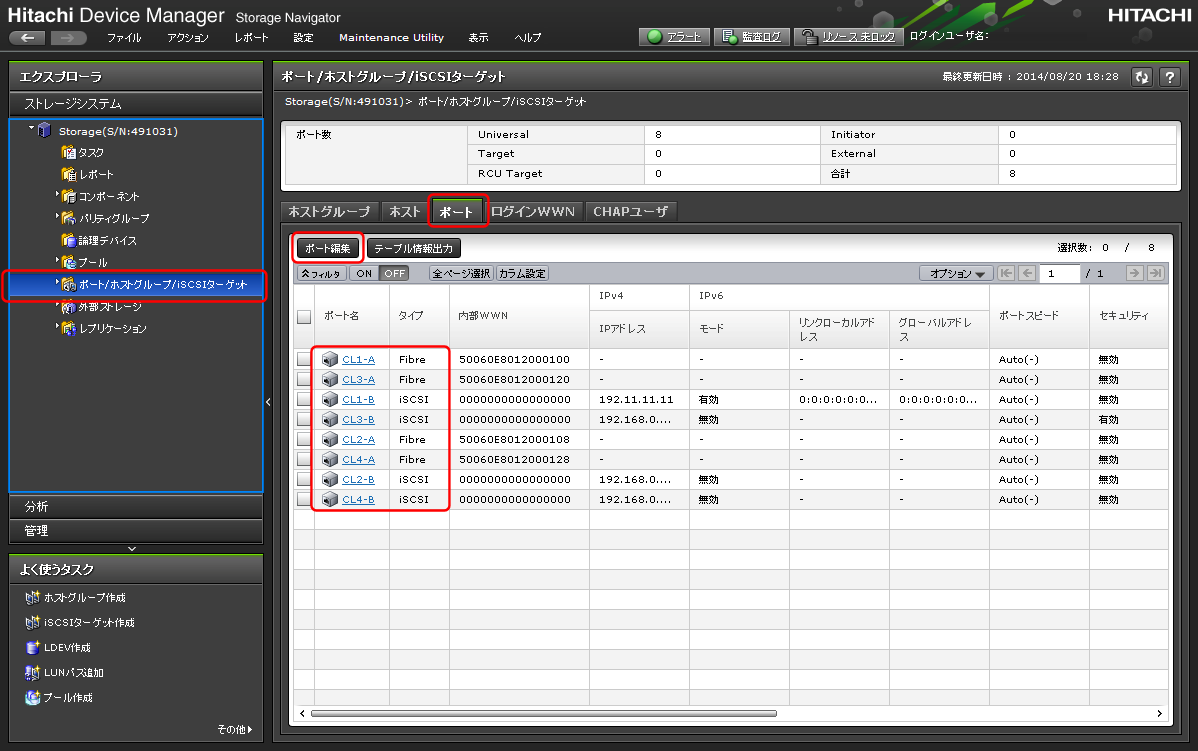Click the back navigation arrow button
This screenshot has height=751, width=1198.
click(27, 37)
